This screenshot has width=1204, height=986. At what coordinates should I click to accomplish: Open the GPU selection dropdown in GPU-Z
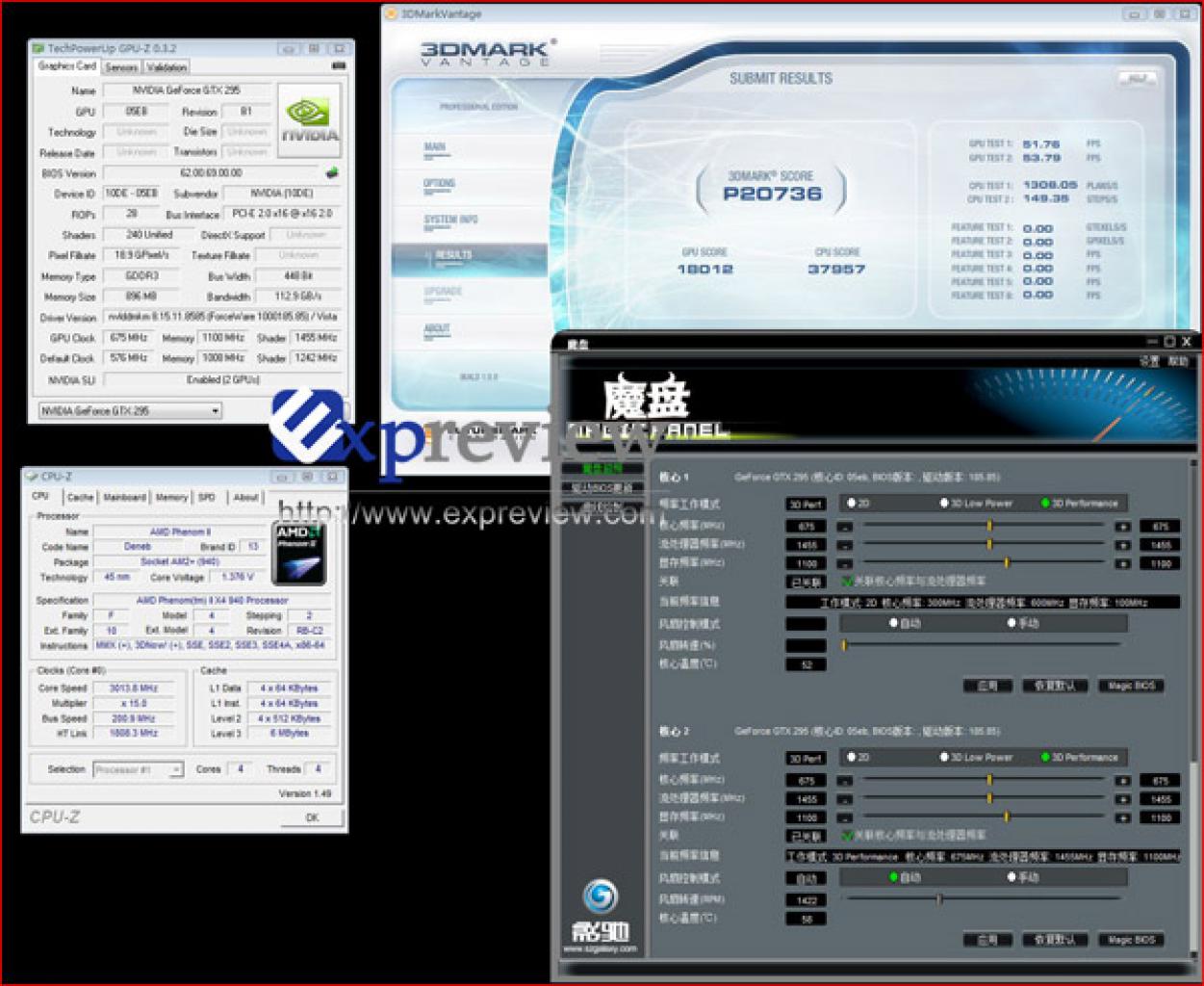point(130,410)
